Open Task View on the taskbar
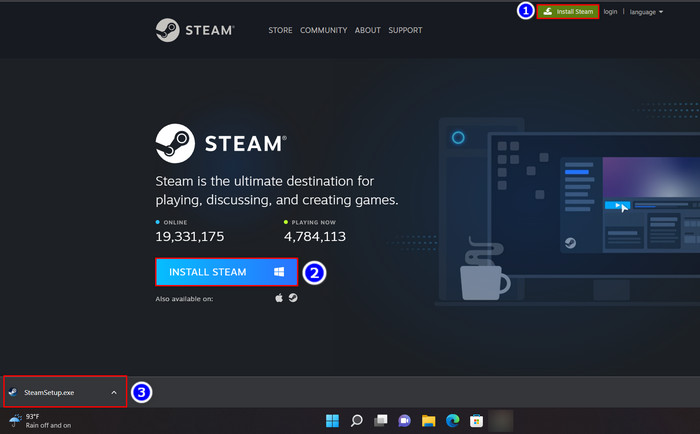Screen dimensions: 700x434 tap(380, 421)
